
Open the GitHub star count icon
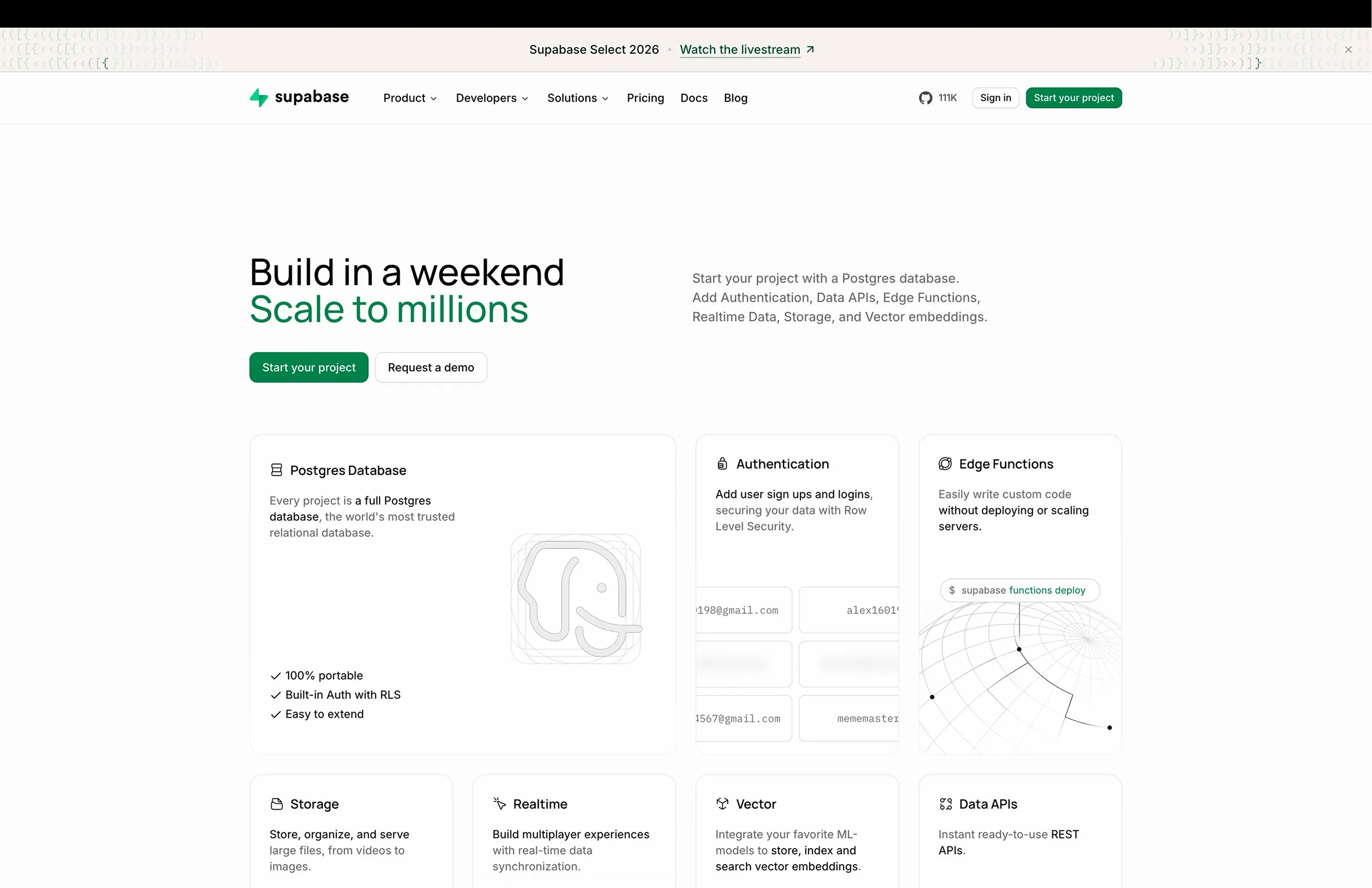coord(925,98)
